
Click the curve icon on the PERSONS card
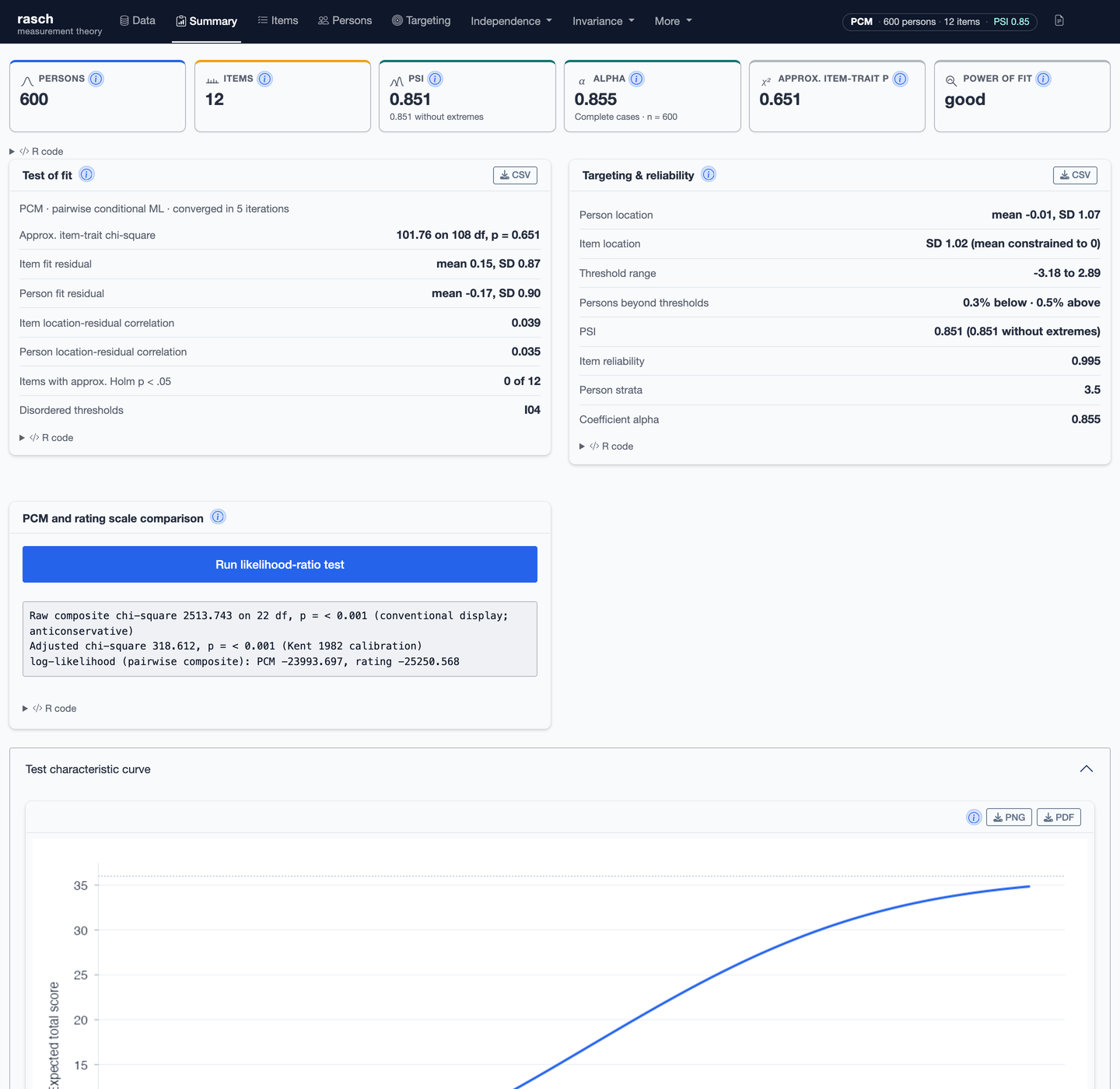pyautogui.click(x=27, y=81)
